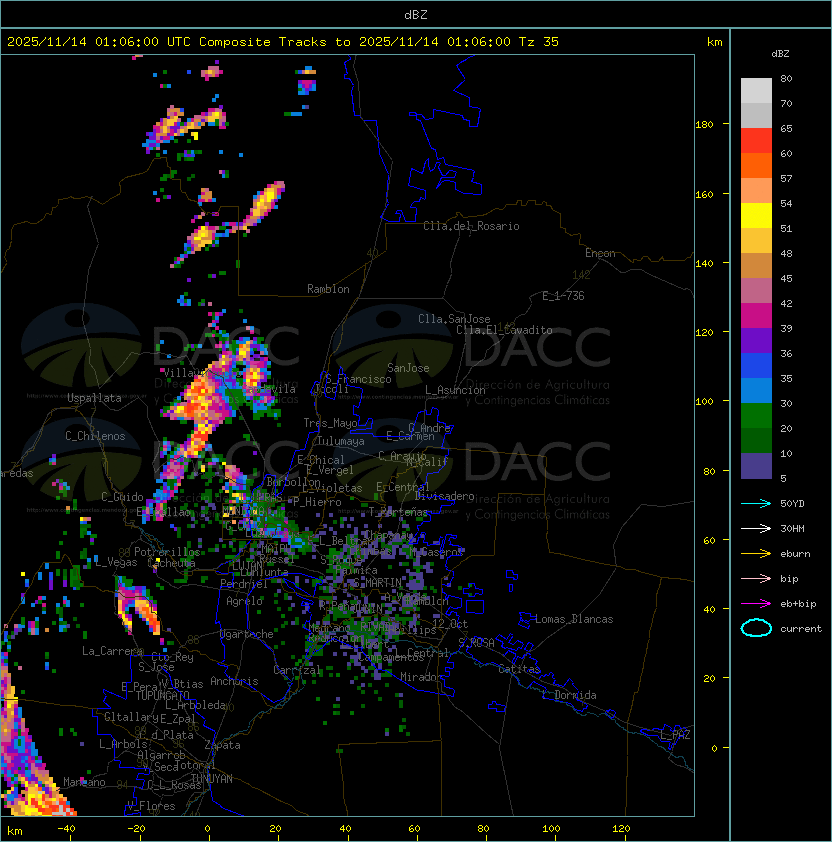Click the E_1-736 place label
This screenshot has height=842, width=832.
pos(563,296)
